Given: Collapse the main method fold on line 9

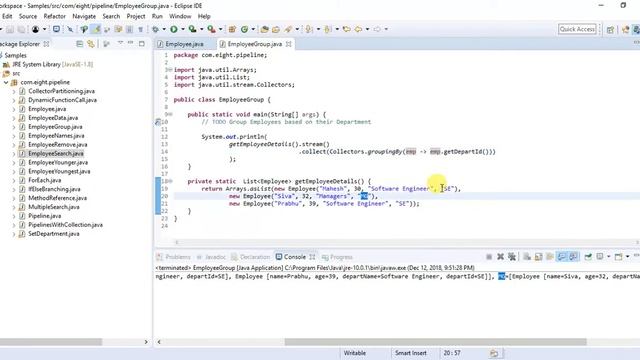Looking at the screenshot, I should pos(171,114).
